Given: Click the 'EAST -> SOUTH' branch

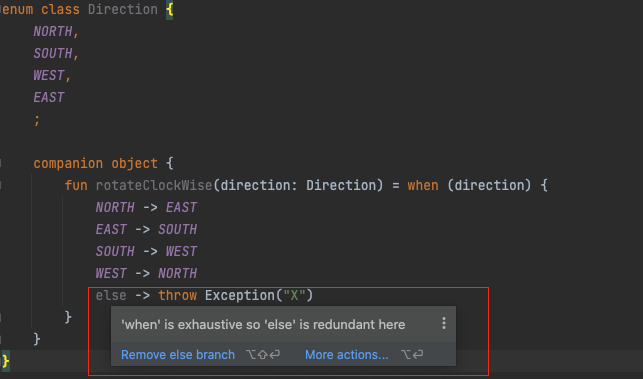Looking at the screenshot, I should 146,229.
